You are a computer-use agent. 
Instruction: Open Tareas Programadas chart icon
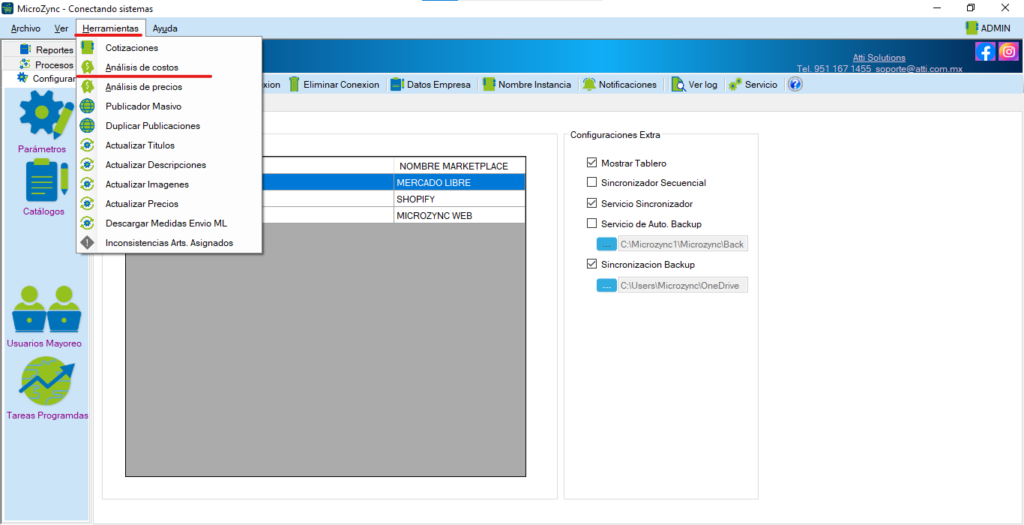[46, 380]
